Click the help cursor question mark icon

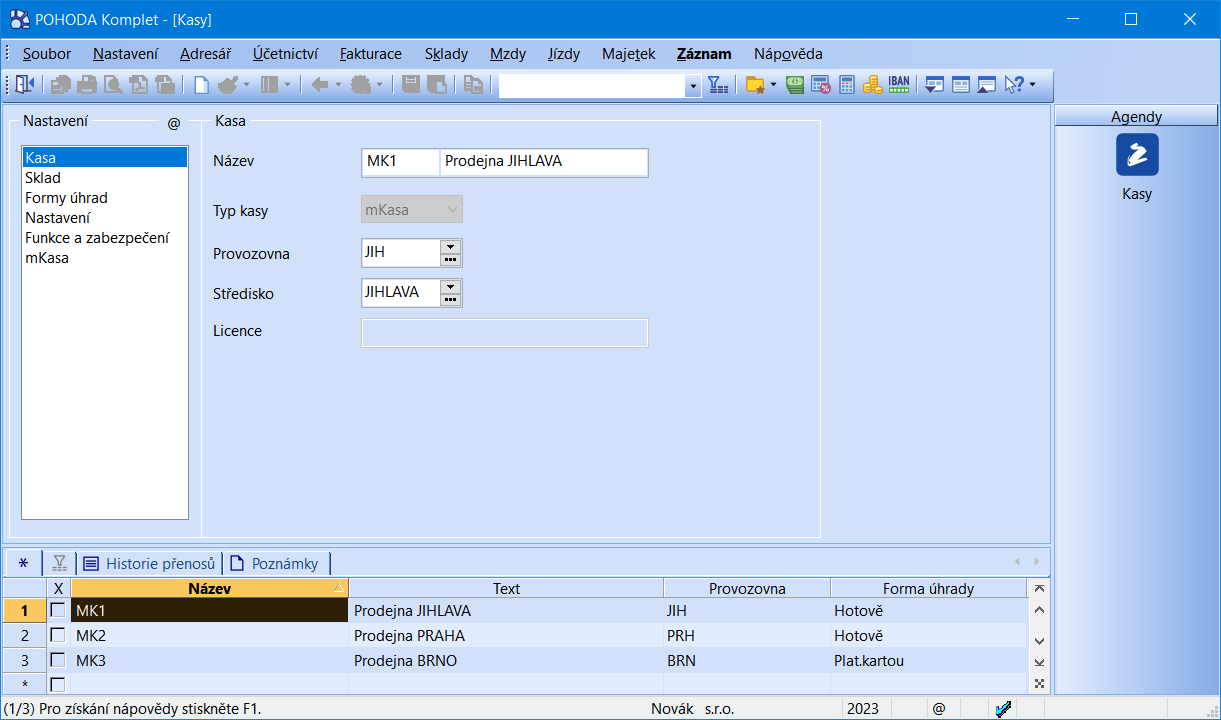tap(1014, 85)
